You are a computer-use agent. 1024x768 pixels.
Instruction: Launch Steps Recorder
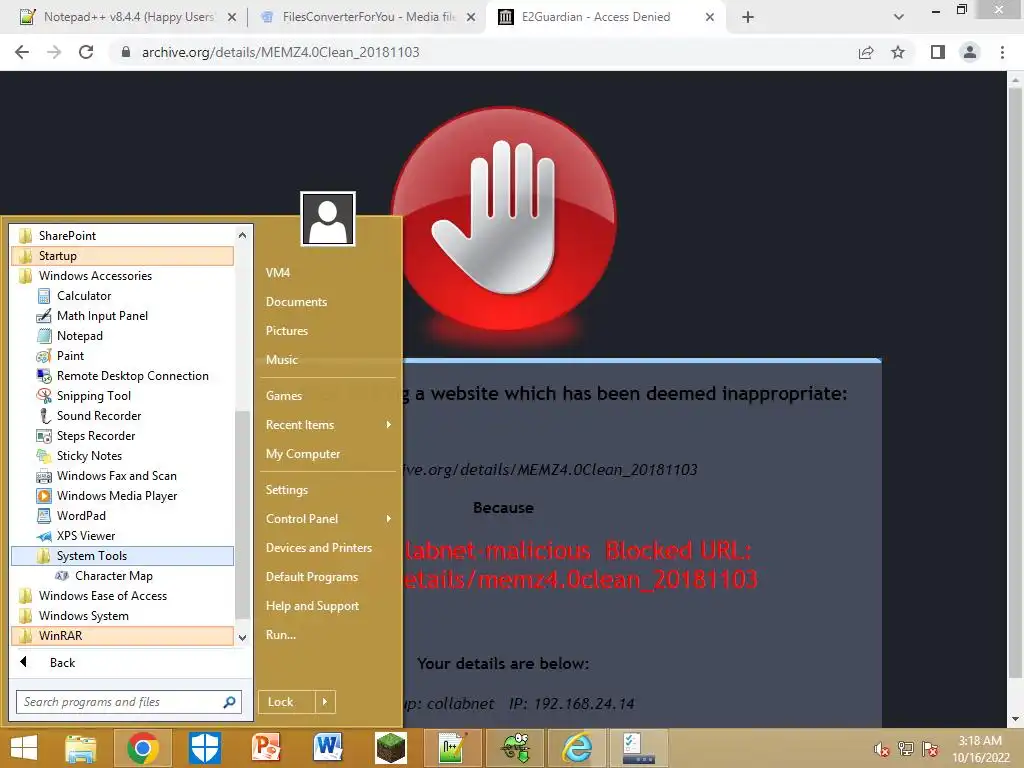click(95, 436)
